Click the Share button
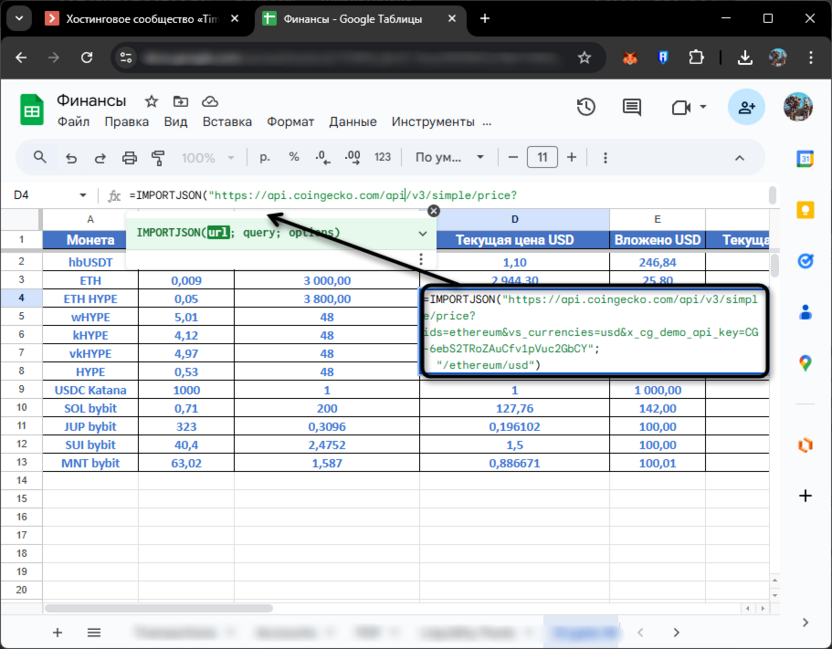Viewport: 832px width, 649px height. (746, 106)
